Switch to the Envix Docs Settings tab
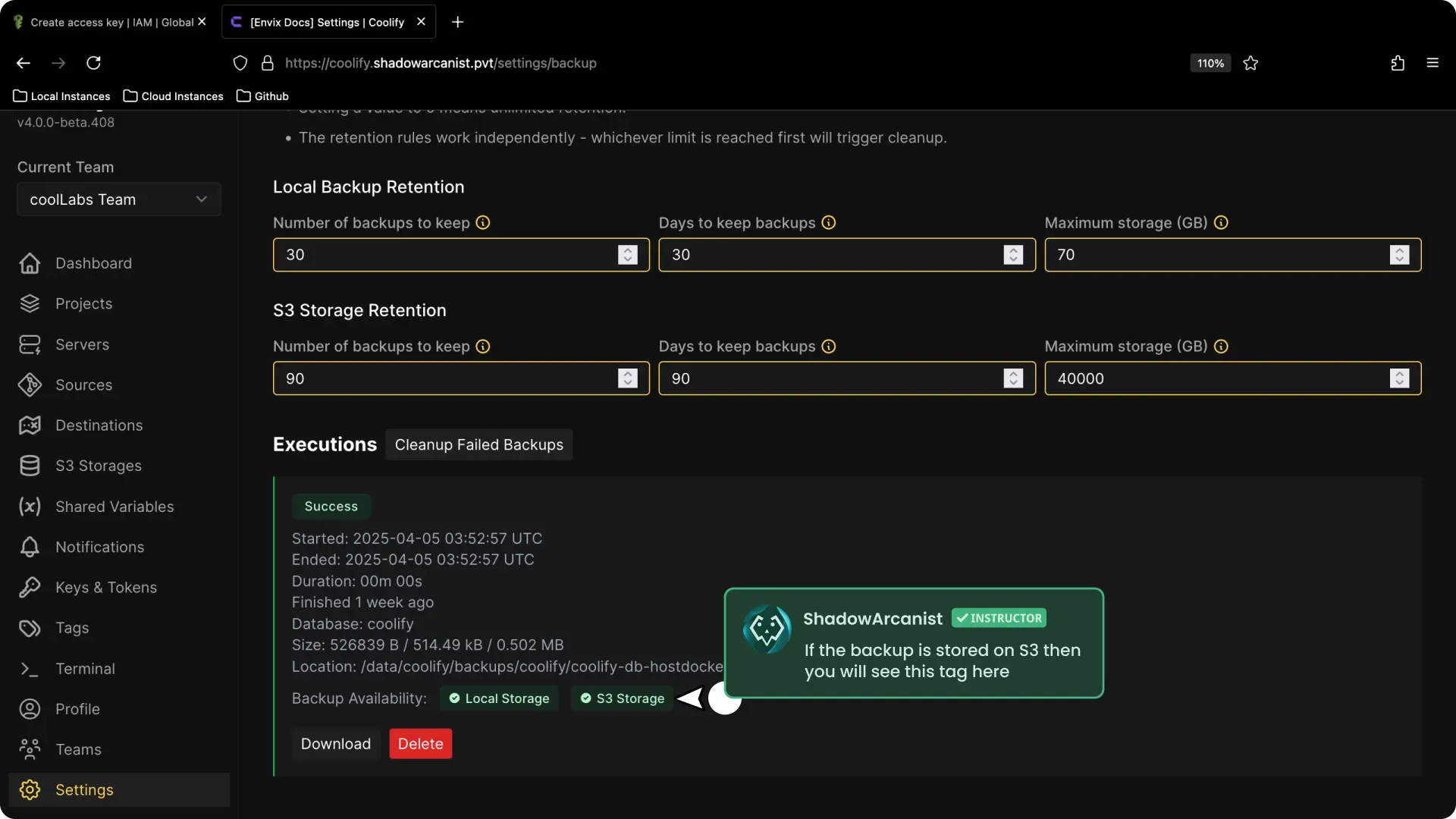The image size is (1456, 819). 326,22
